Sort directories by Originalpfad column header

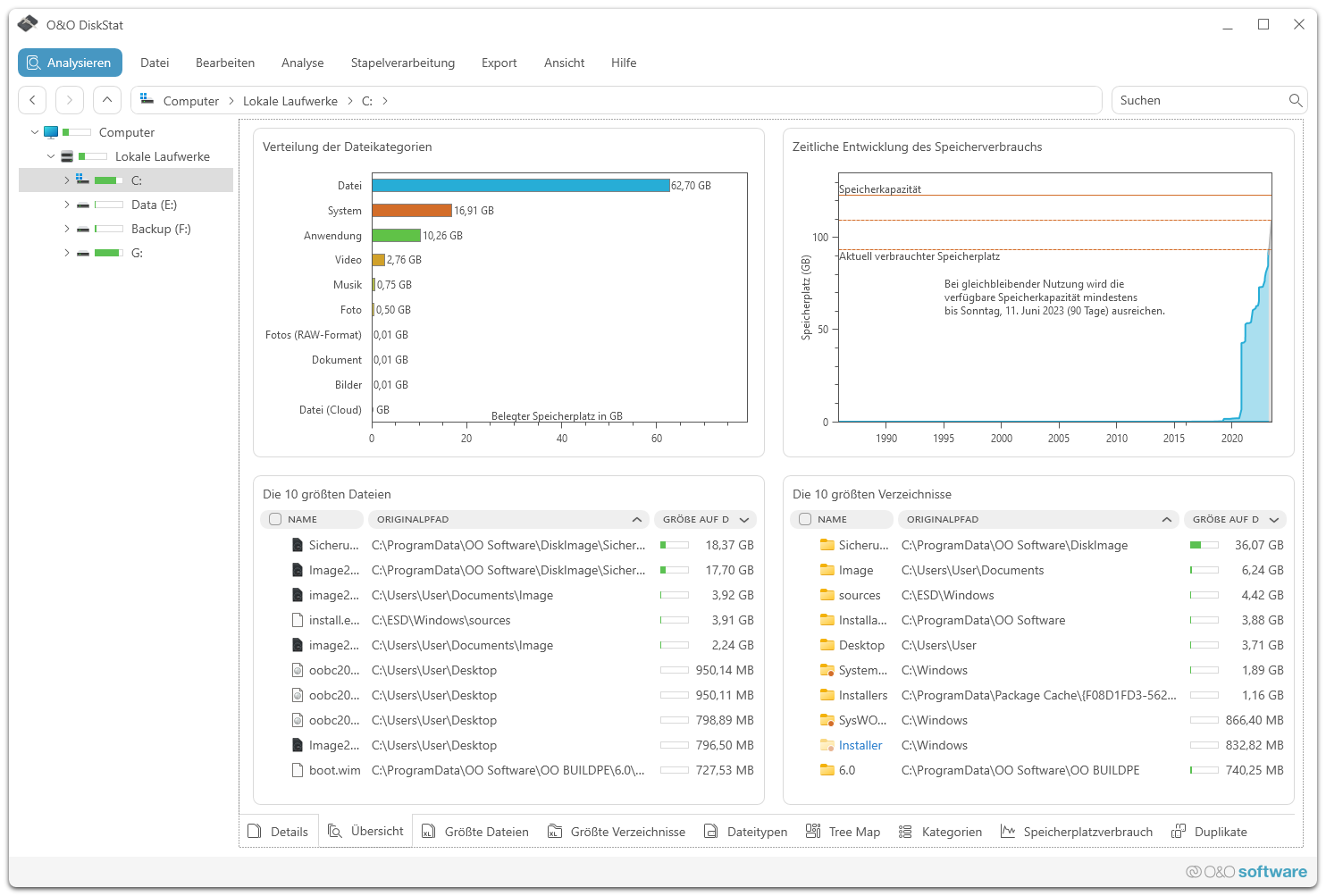click(x=1039, y=519)
